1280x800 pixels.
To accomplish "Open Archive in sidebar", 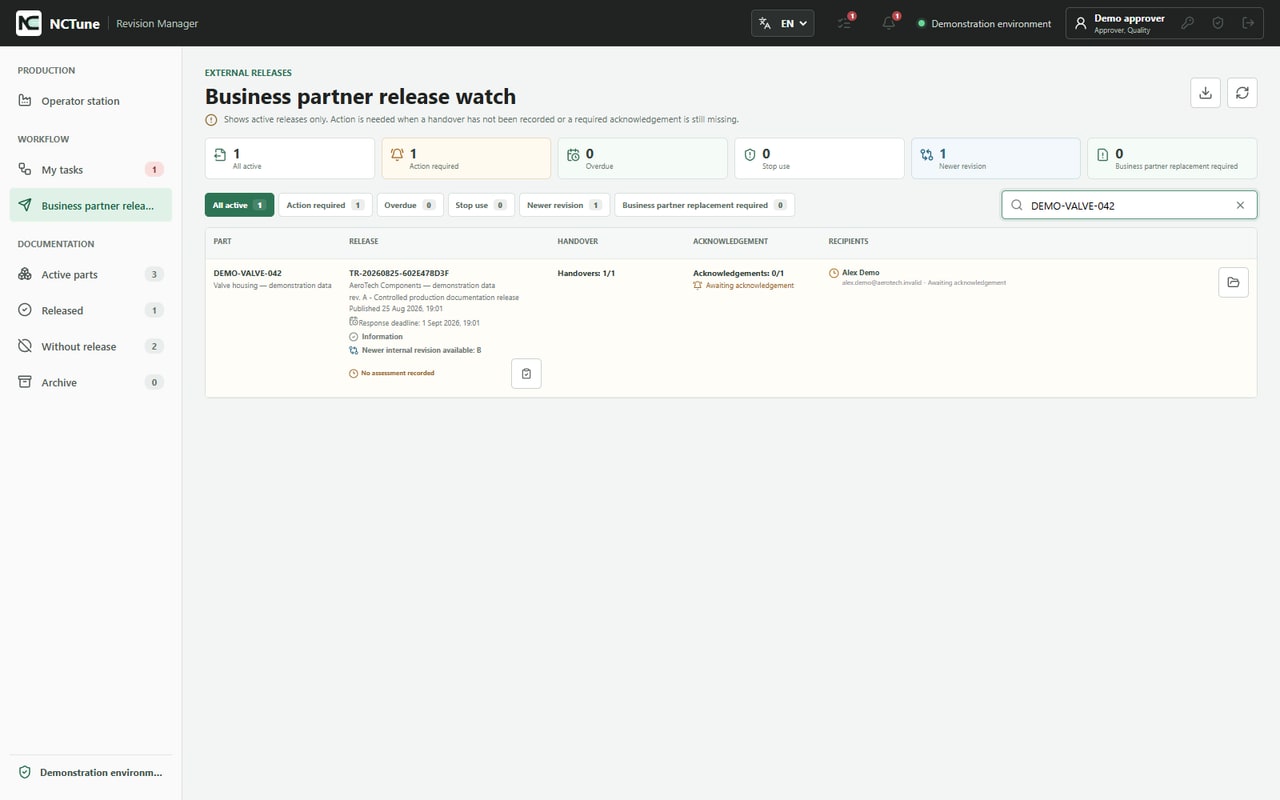I will (91, 383).
